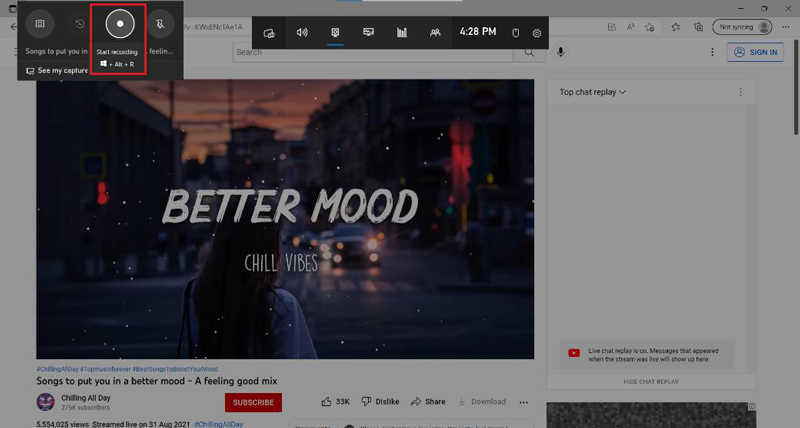Screen dimensions: 800x428
Task: Open the Audio widget in Game Bar
Action: tap(302, 33)
